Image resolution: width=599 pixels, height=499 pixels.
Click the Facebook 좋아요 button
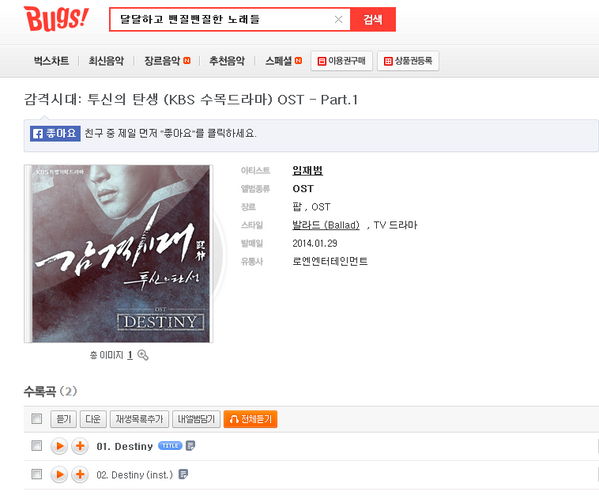[55, 133]
